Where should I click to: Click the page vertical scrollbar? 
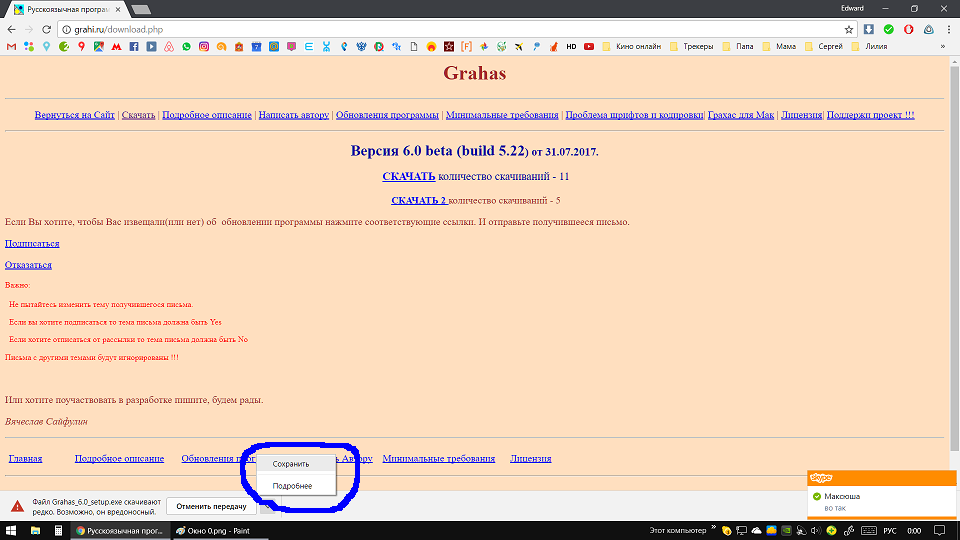954,257
